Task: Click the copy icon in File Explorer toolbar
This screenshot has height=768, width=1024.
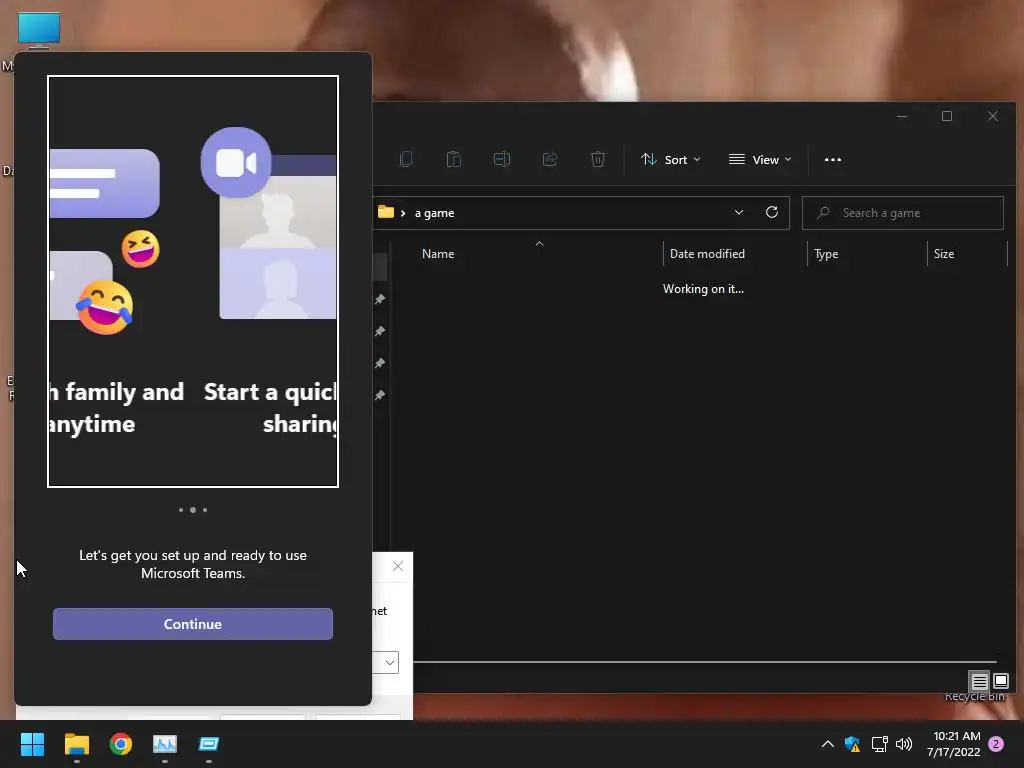Action: pos(406,159)
